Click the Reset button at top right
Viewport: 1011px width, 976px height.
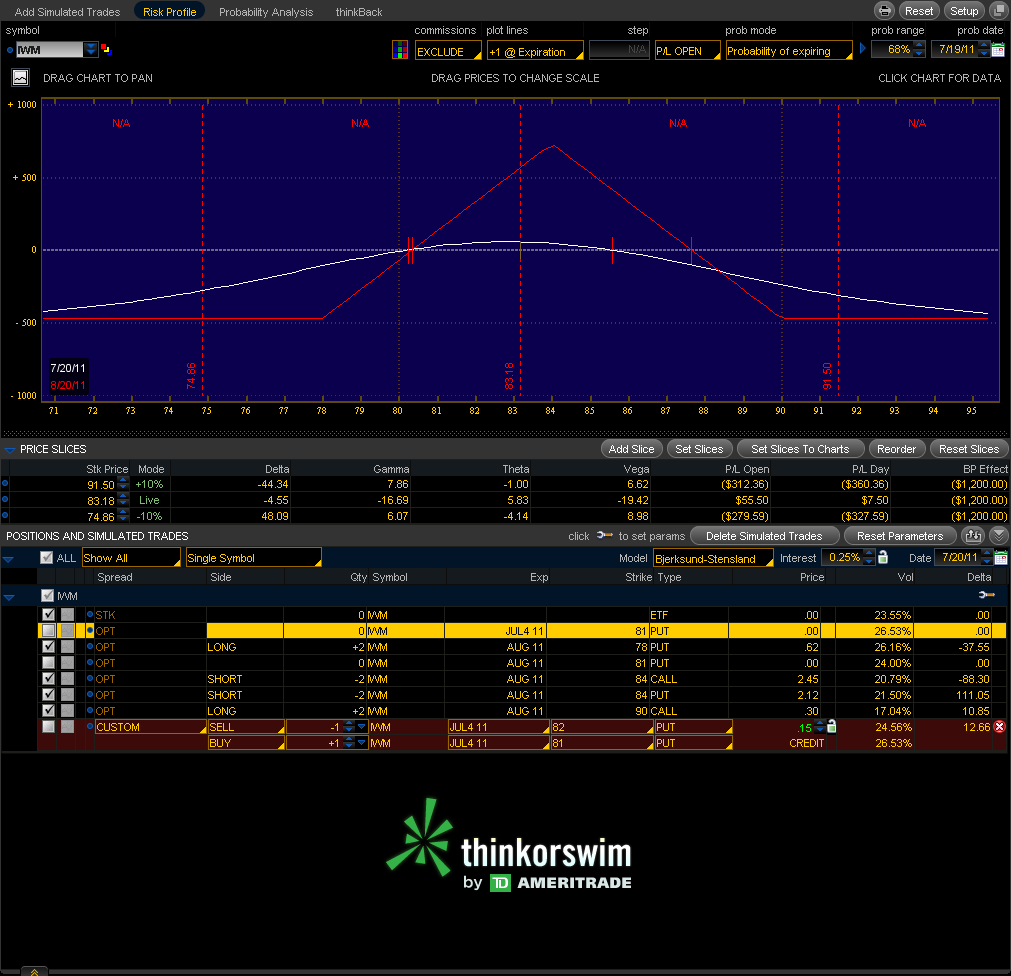(x=919, y=11)
